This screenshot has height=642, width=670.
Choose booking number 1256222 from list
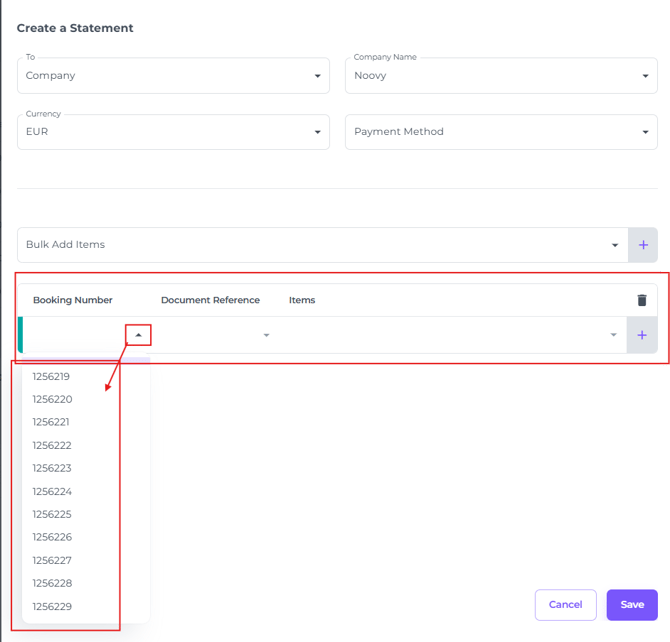pyautogui.click(x=51, y=445)
